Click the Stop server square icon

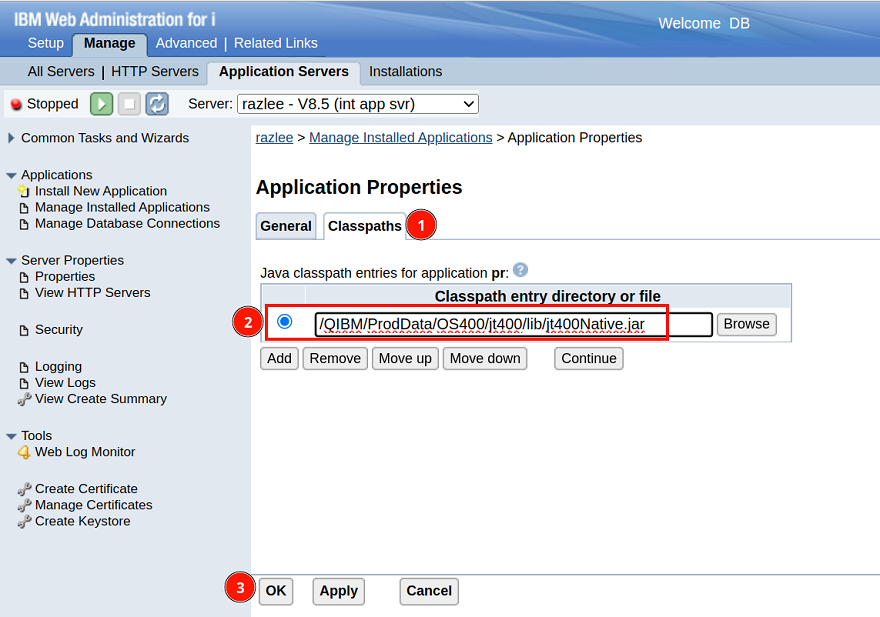129,104
